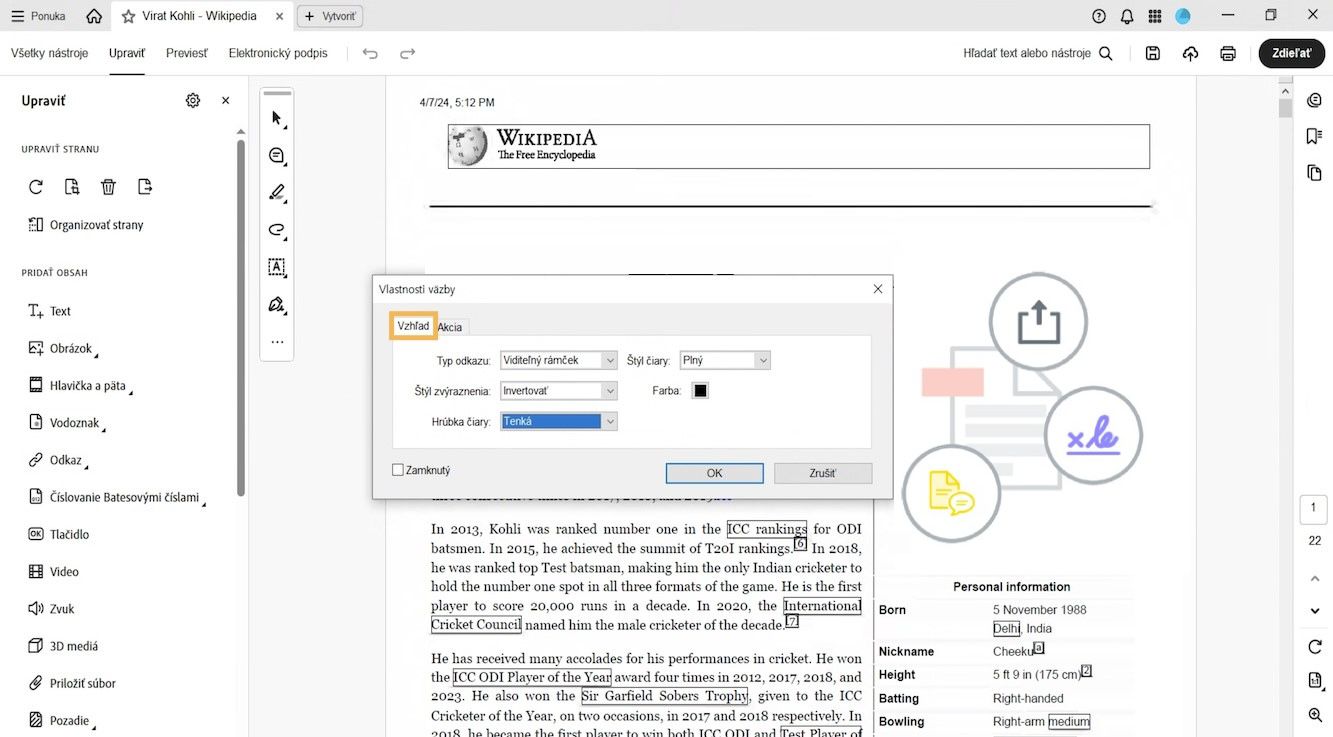Switch to the Vzhľad tab
1333x737 pixels.
413,326
